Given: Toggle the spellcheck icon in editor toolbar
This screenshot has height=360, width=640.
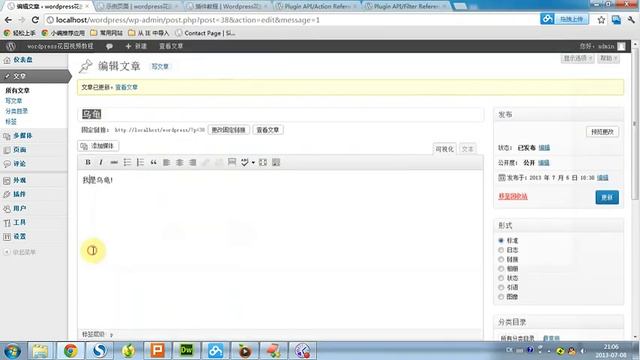Looking at the screenshot, I should pos(244,162).
